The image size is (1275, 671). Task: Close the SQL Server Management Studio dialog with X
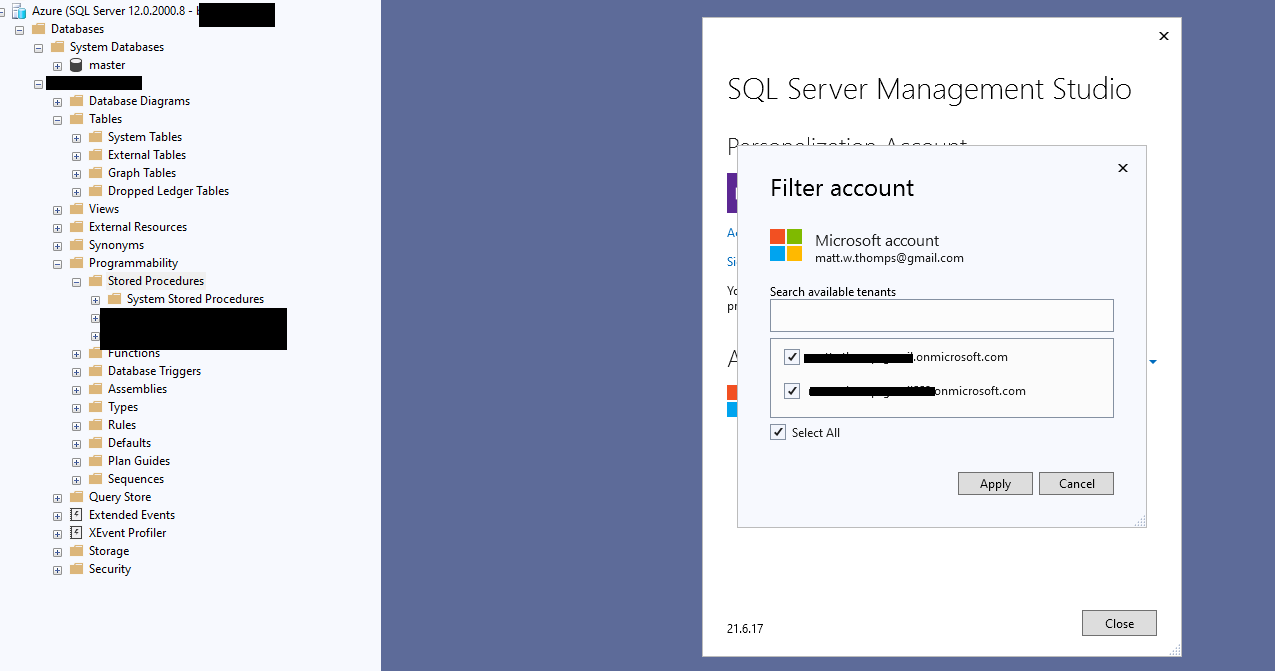[x=1163, y=36]
